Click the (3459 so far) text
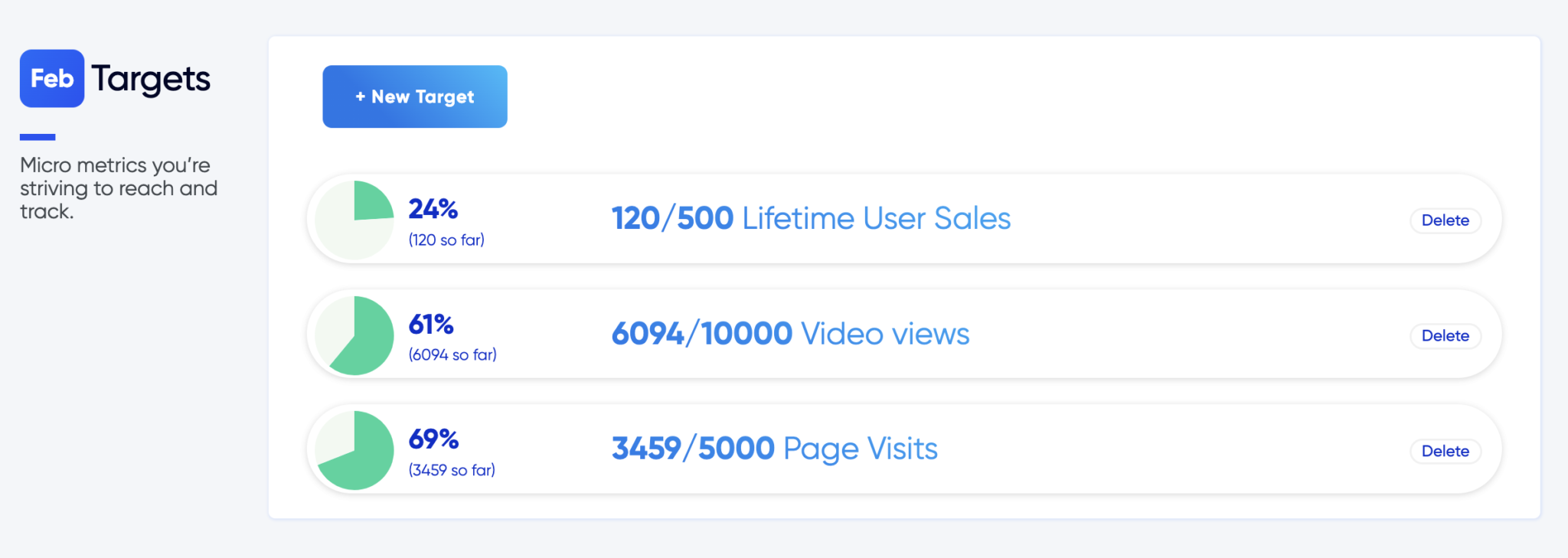Image resolution: width=1568 pixels, height=558 pixels. 452,470
